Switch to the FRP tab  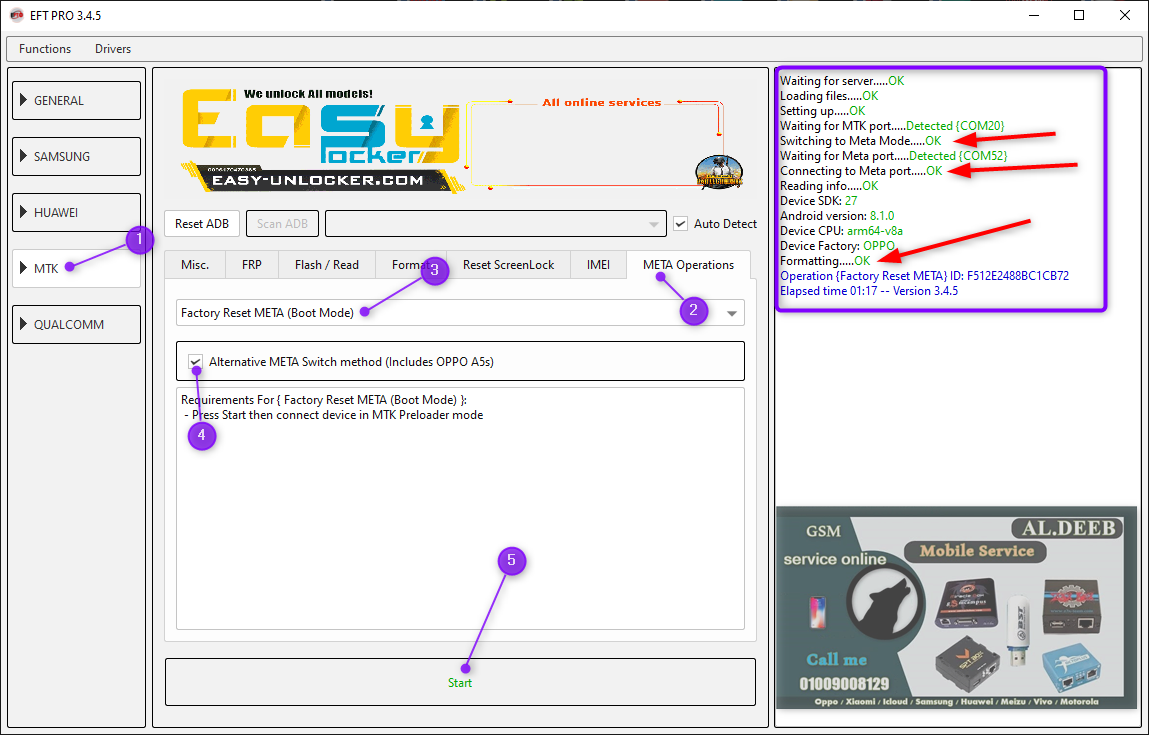click(x=251, y=265)
